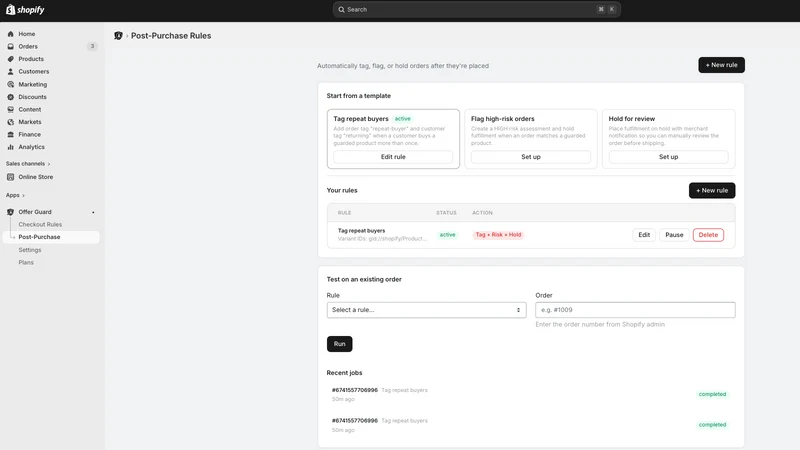This screenshot has width=800, height=450.
Task: Open Checkout Rules subpage
Action: tap(40, 224)
